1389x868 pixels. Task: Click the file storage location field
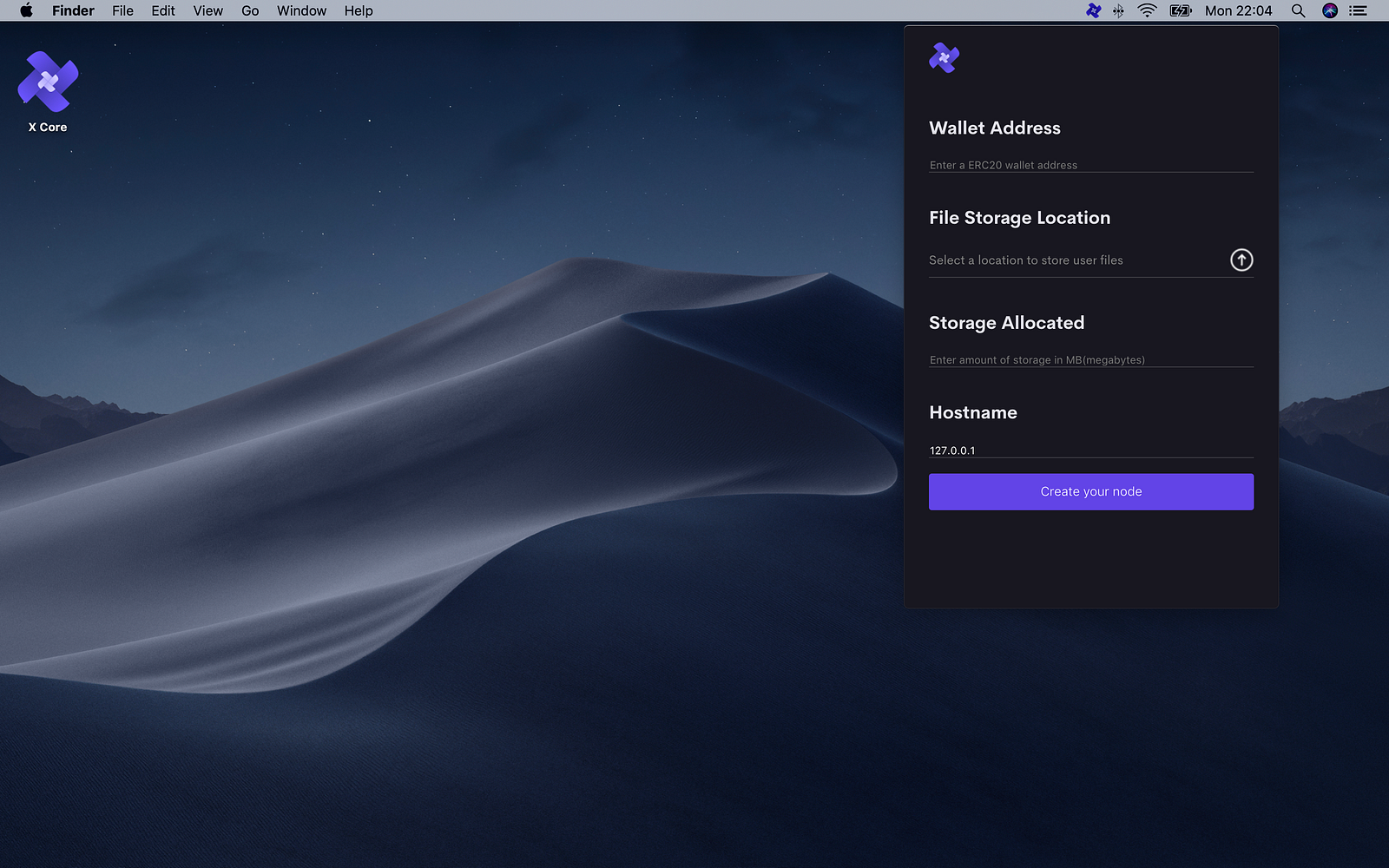(1075, 260)
